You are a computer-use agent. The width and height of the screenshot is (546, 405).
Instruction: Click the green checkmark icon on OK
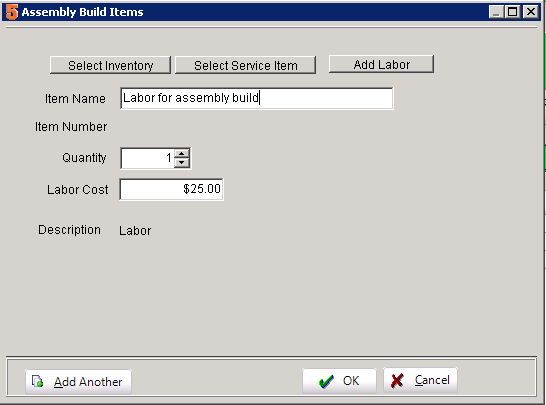tap(326, 382)
